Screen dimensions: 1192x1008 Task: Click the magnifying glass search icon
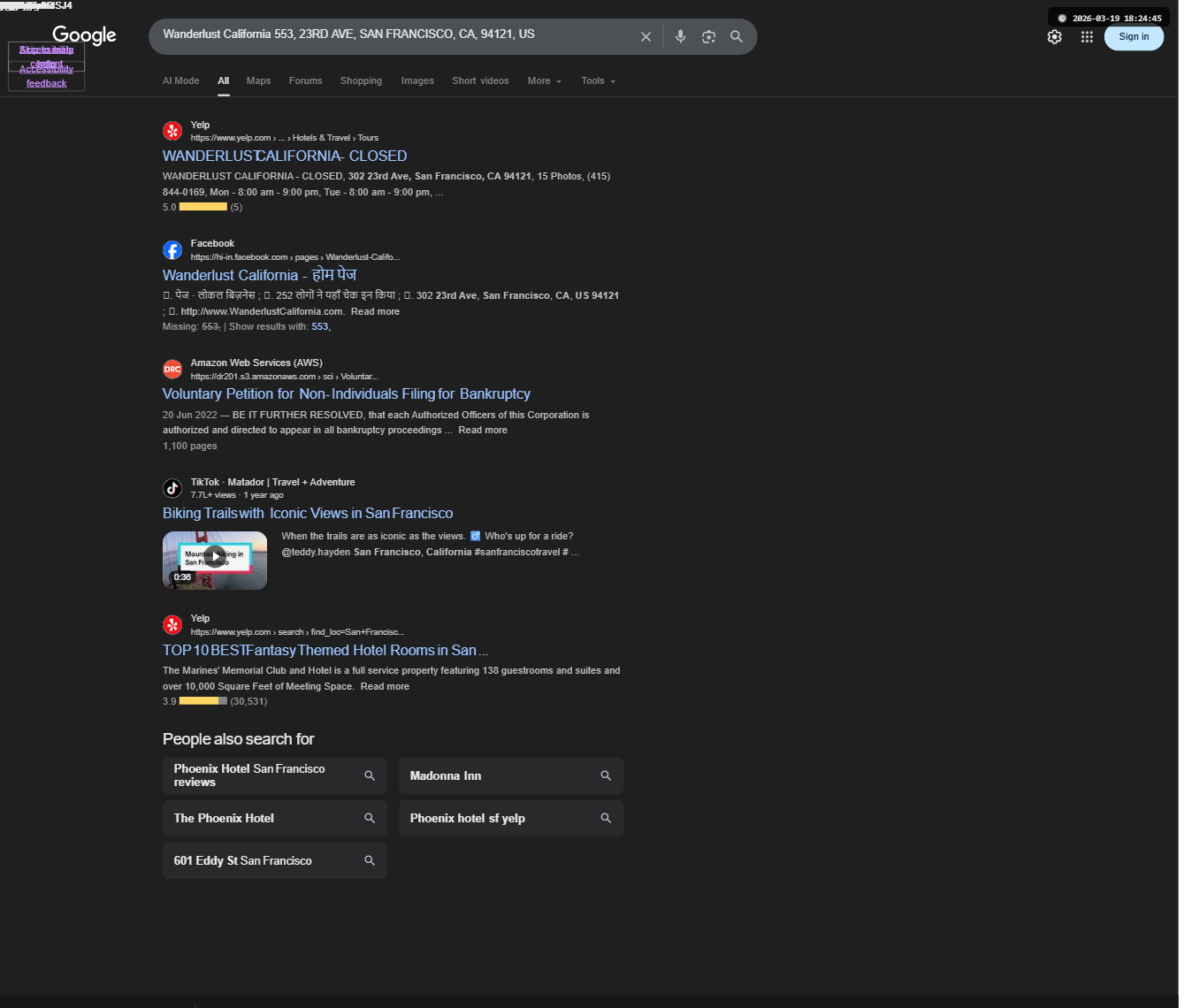(737, 37)
